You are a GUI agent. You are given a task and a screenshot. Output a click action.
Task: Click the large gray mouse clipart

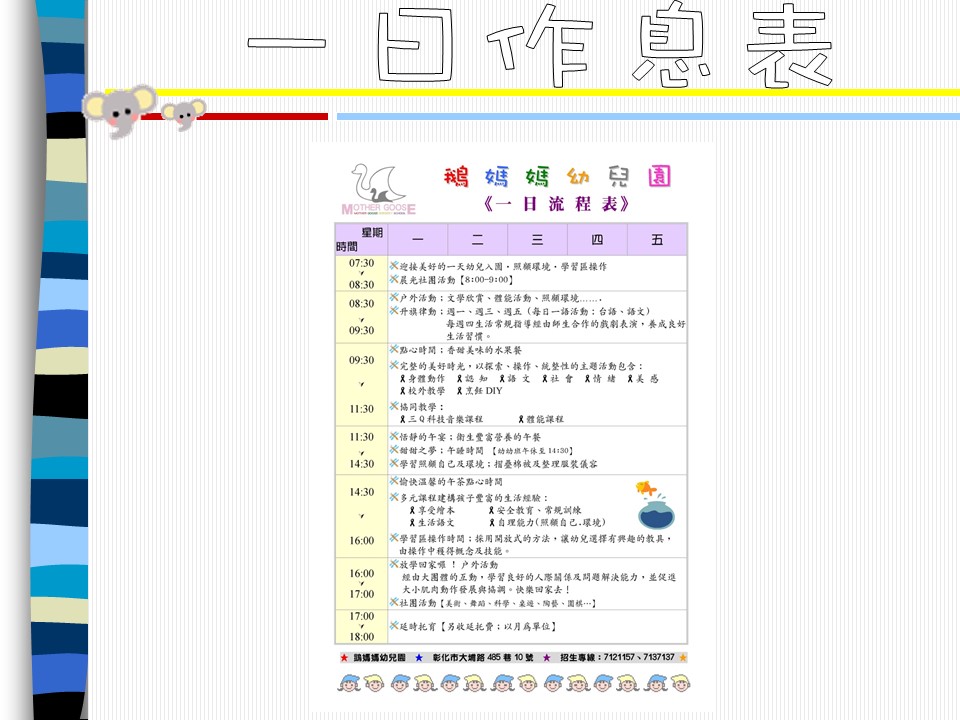tap(120, 108)
